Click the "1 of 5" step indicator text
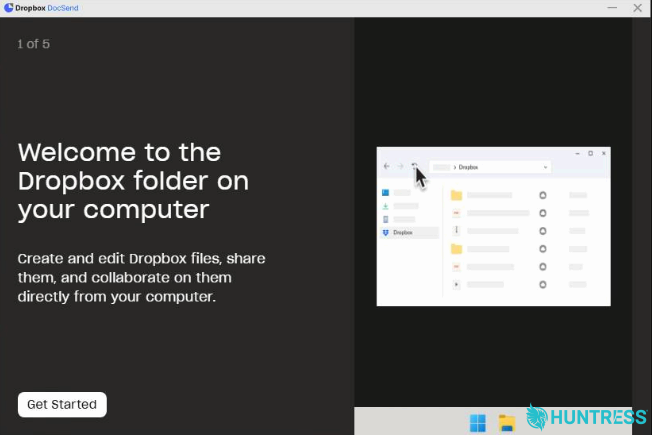Viewport: 652px width, 435px height. 34,44
